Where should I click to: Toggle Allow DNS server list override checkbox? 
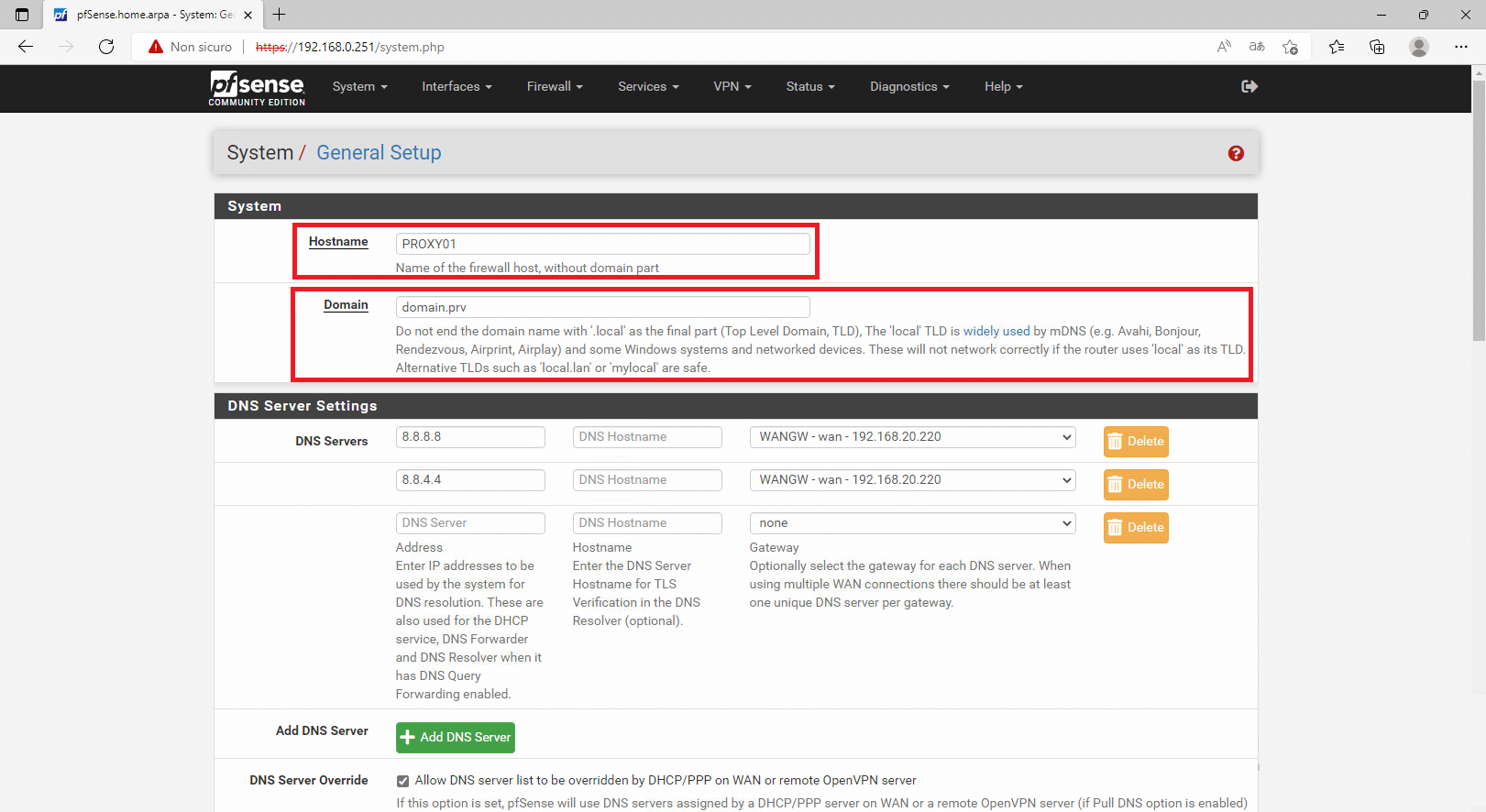(x=402, y=781)
